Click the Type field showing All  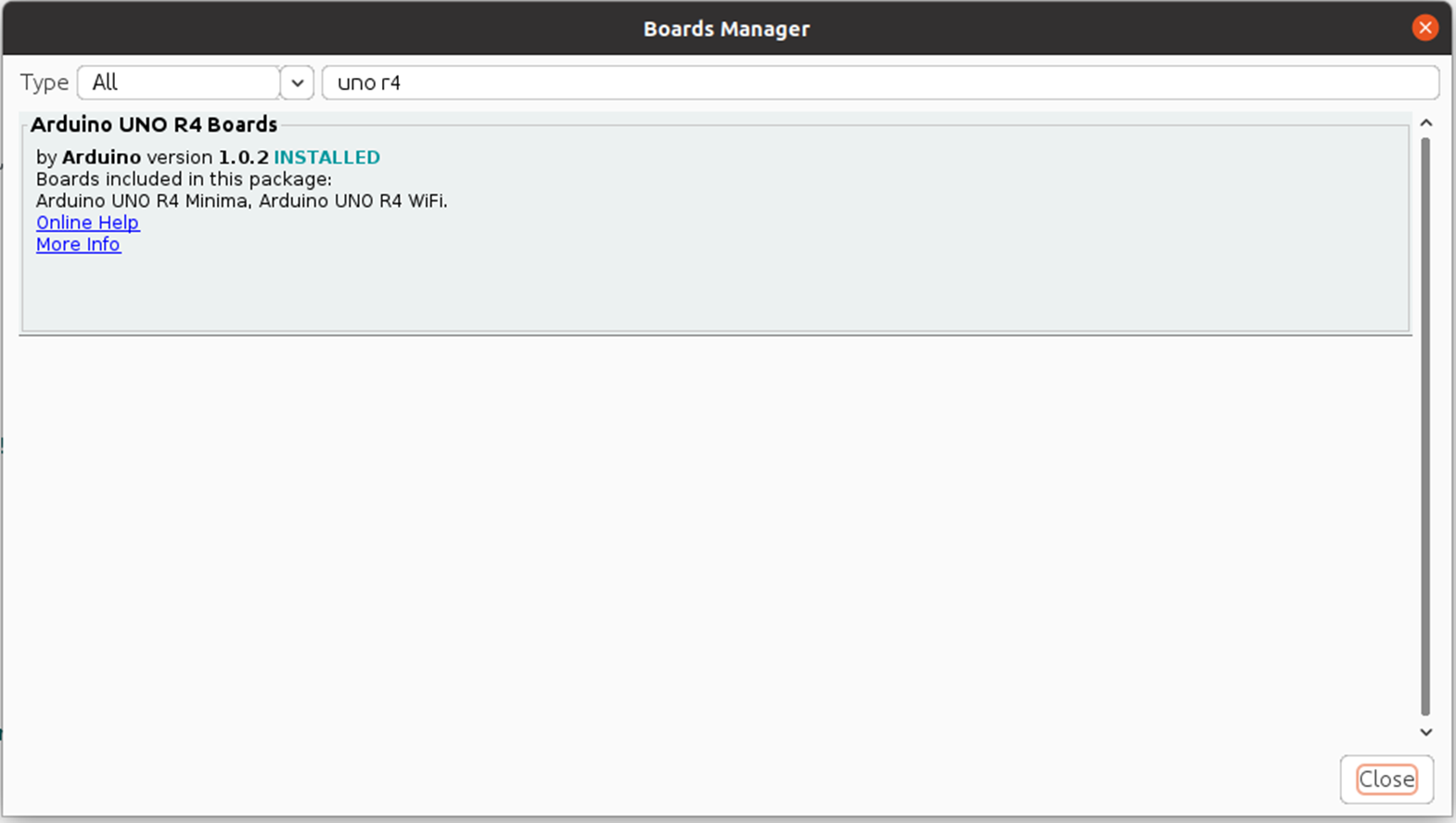tap(179, 83)
